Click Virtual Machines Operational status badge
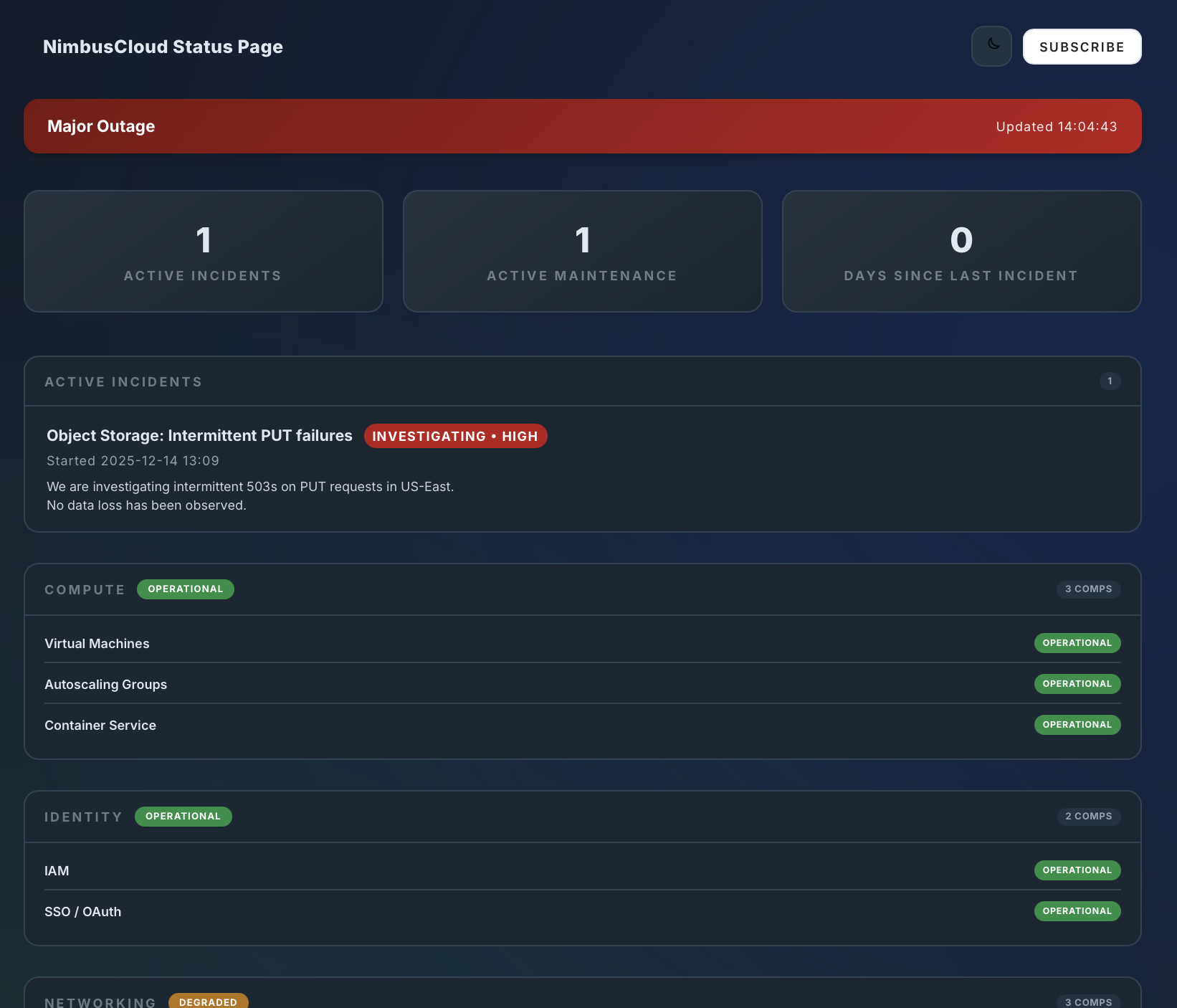Image resolution: width=1177 pixels, height=1008 pixels. point(1077,643)
